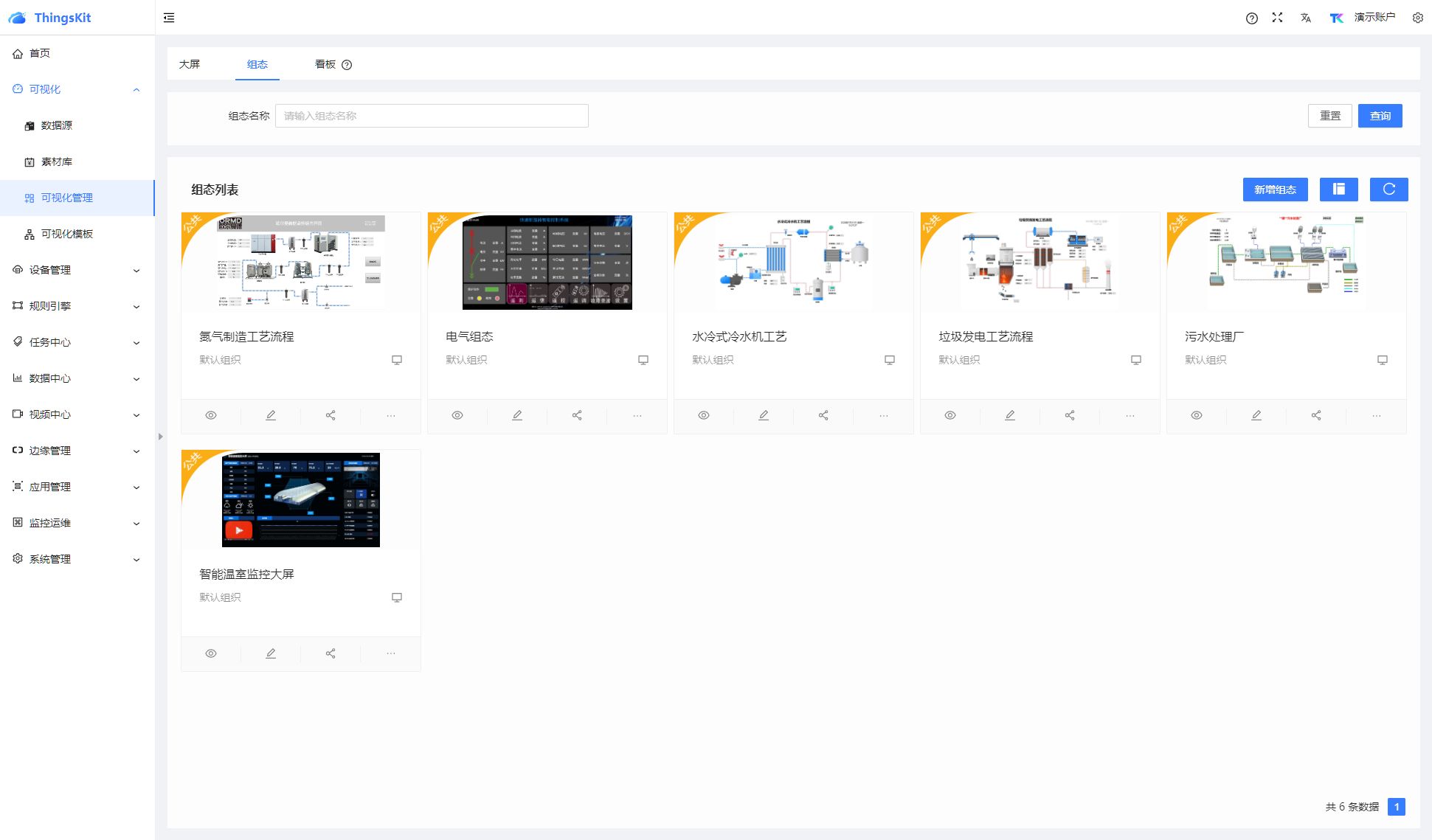Open language translation icon in header
Screen dimensions: 1432x840
click(x=1306, y=18)
